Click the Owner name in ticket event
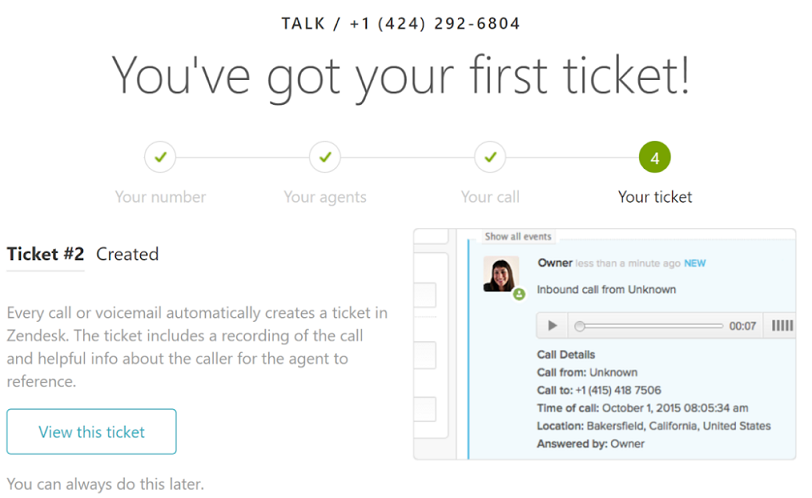Image resolution: width=812 pixels, height=498 pixels. click(x=555, y=262)
